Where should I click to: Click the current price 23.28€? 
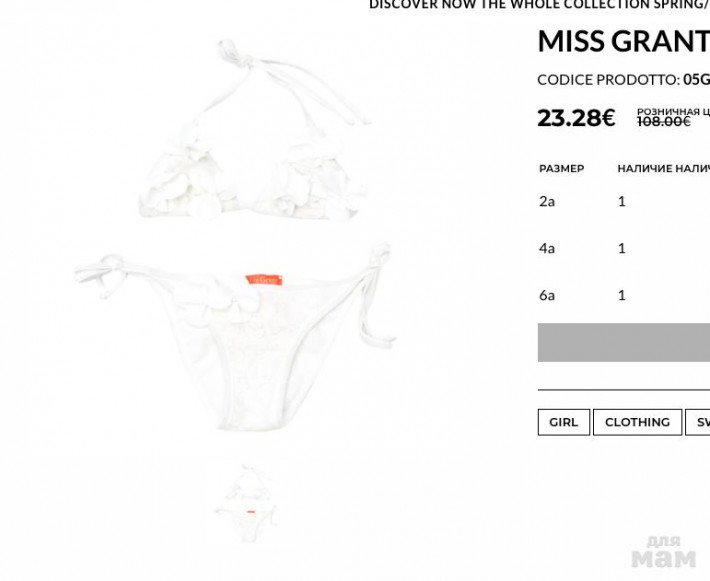point(576,118)
